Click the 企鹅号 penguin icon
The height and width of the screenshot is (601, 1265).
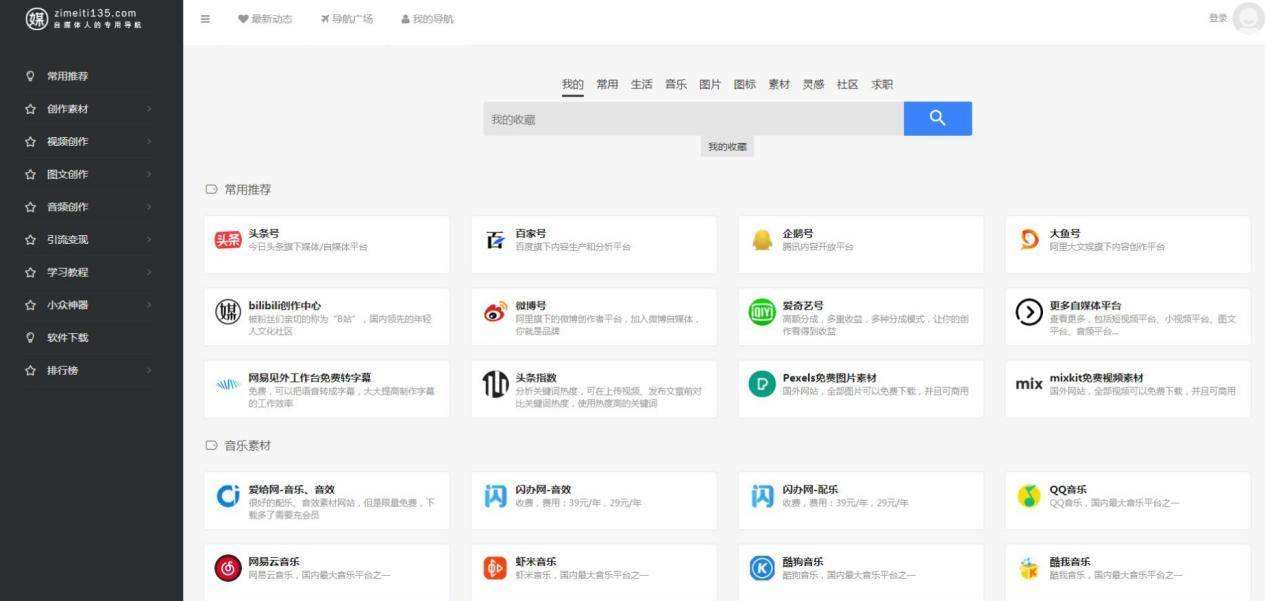pyautogui.click(x=762, y=239)
